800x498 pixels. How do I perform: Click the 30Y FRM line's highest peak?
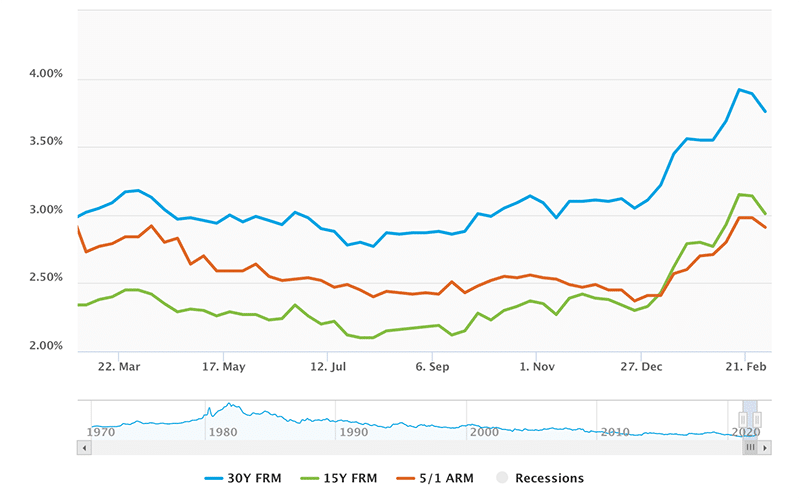(739, 90)
